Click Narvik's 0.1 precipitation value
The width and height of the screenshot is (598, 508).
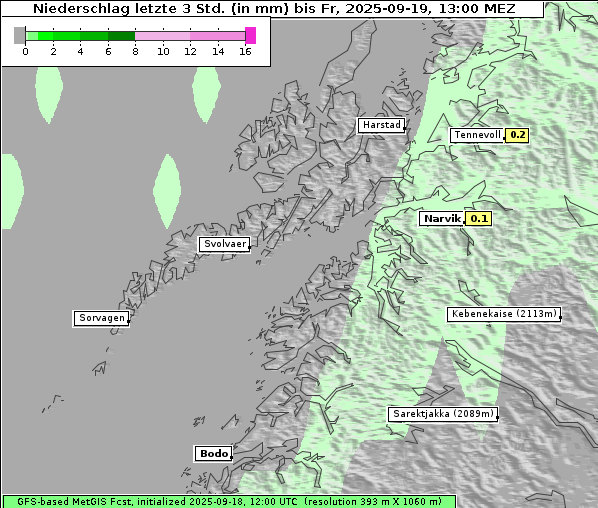(x=479, y=219)
